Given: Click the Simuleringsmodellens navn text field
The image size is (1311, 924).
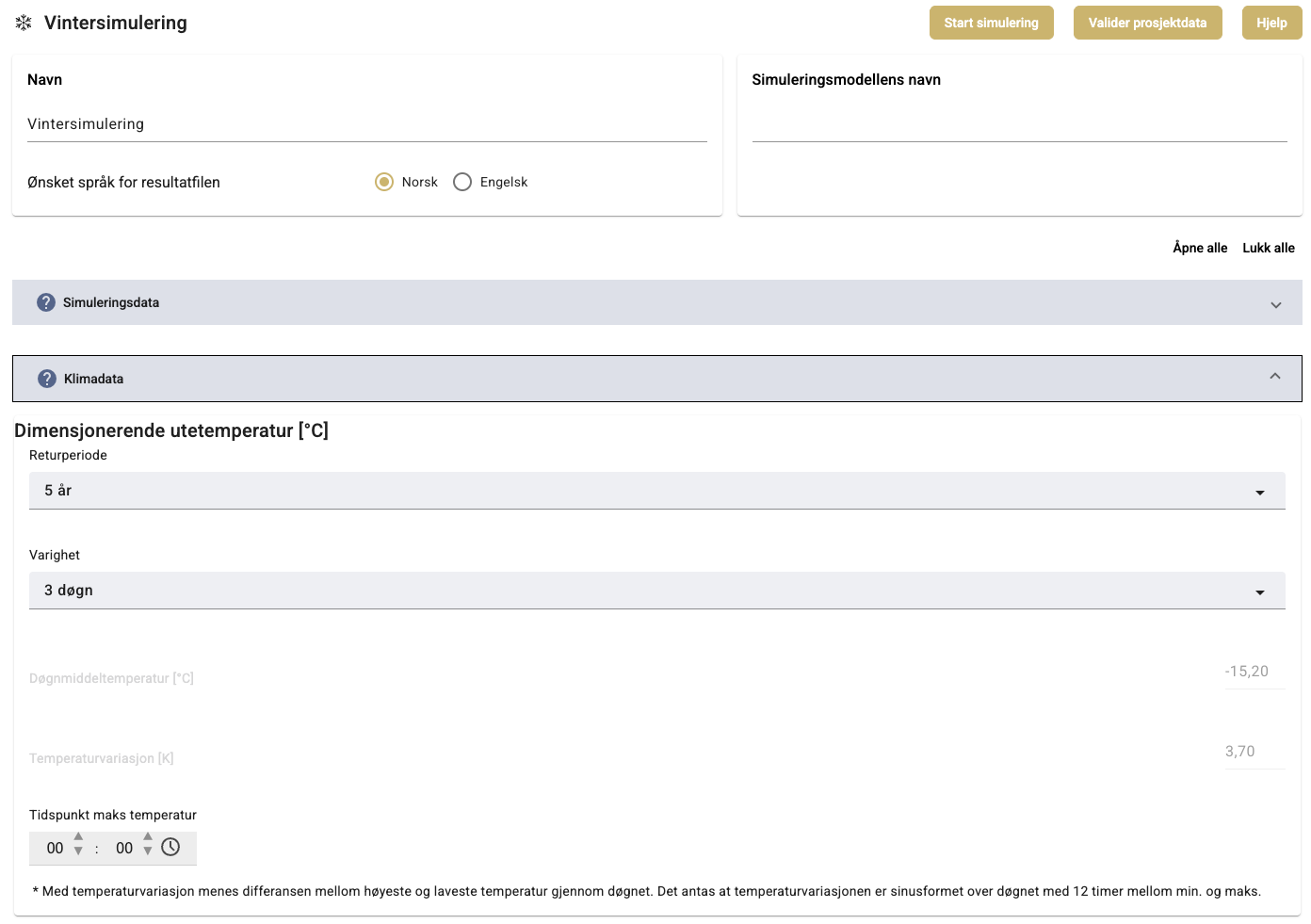Looking at the screenshot, I should (1019, 125).
